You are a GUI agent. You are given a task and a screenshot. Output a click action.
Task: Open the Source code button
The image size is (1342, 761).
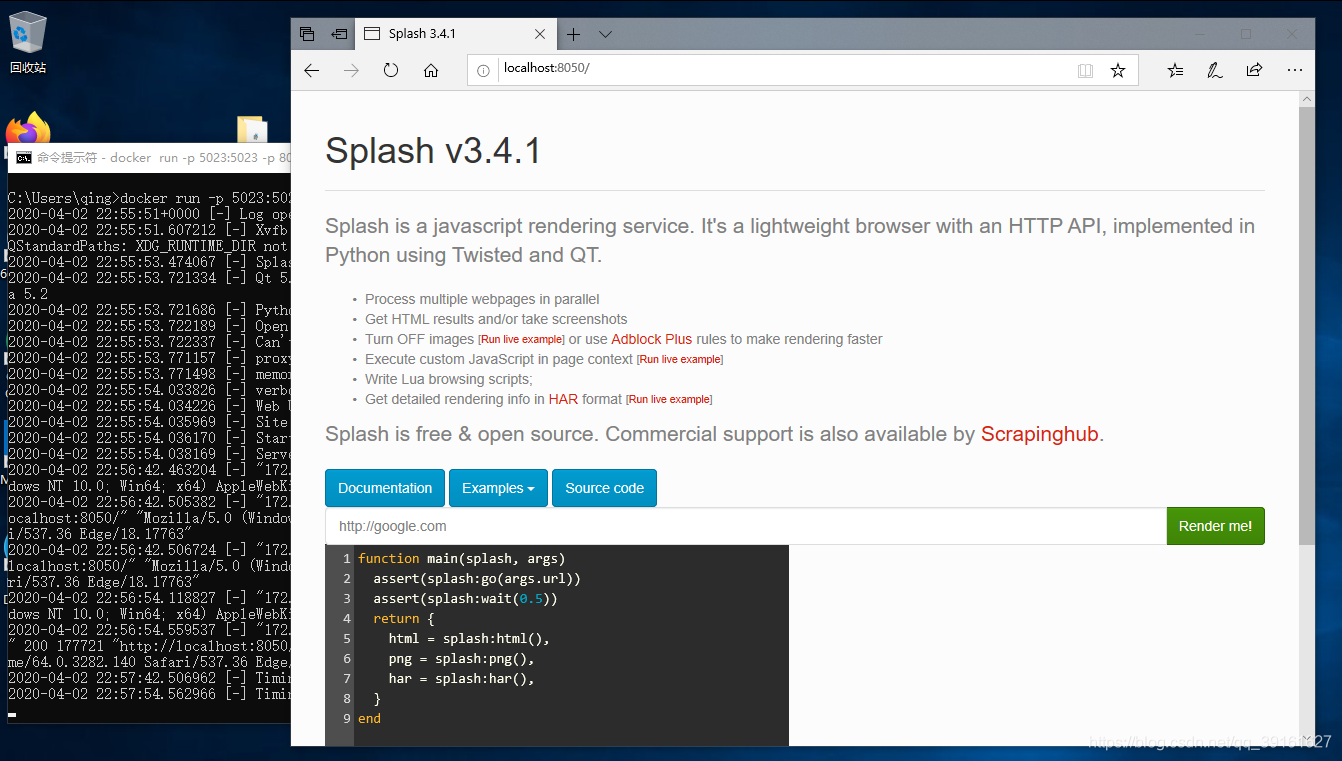coord(604,488)
